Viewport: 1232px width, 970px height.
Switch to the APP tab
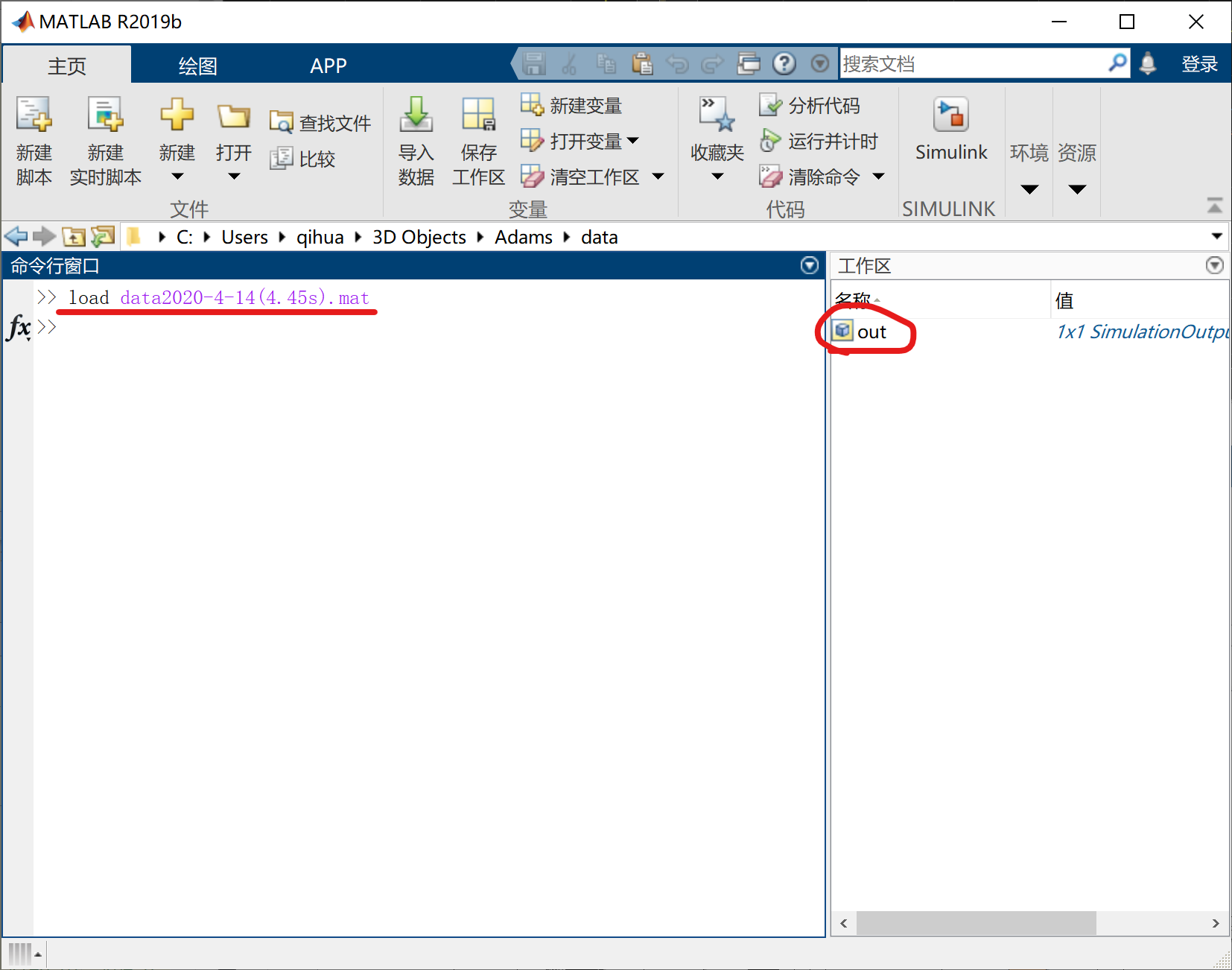point(328,66)
